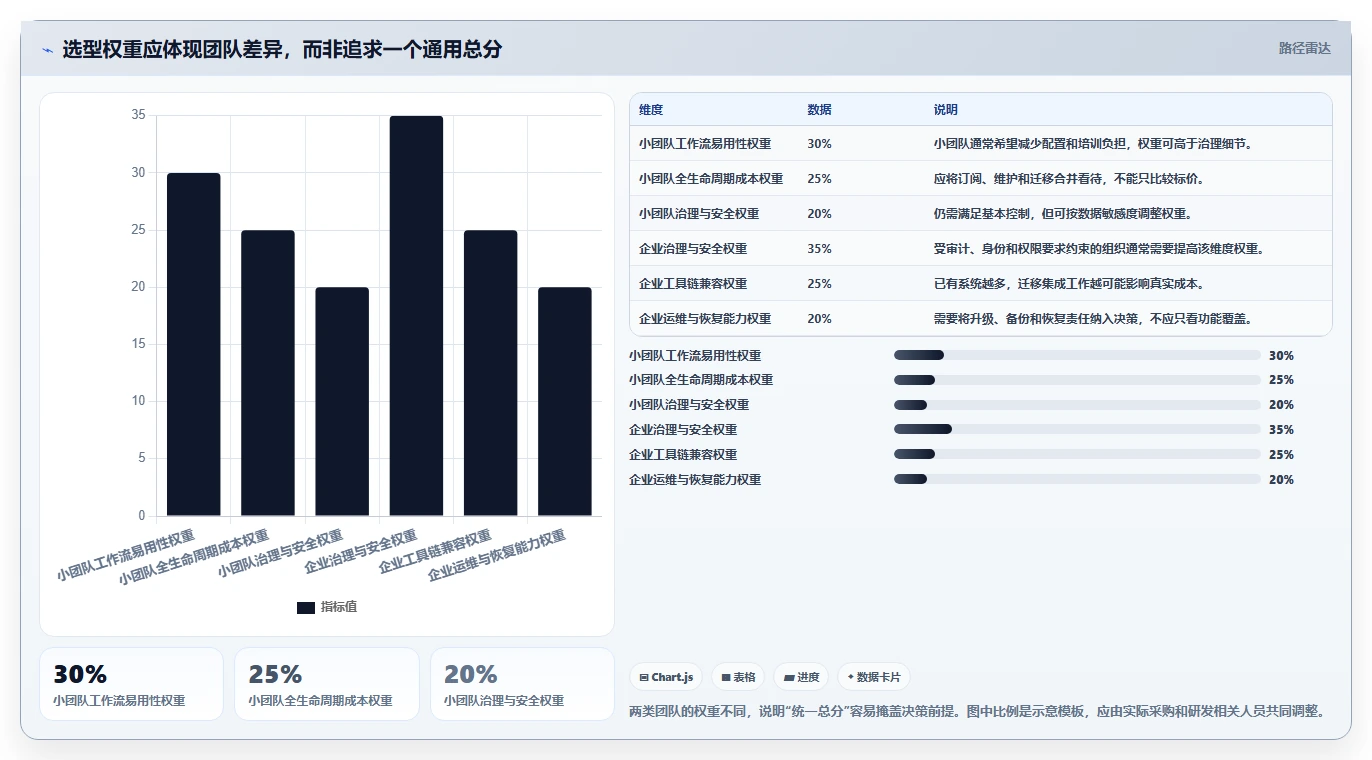Select the bar for 小团队工作流易用性权重
1372x760 pixels.
tap(193, 344)
